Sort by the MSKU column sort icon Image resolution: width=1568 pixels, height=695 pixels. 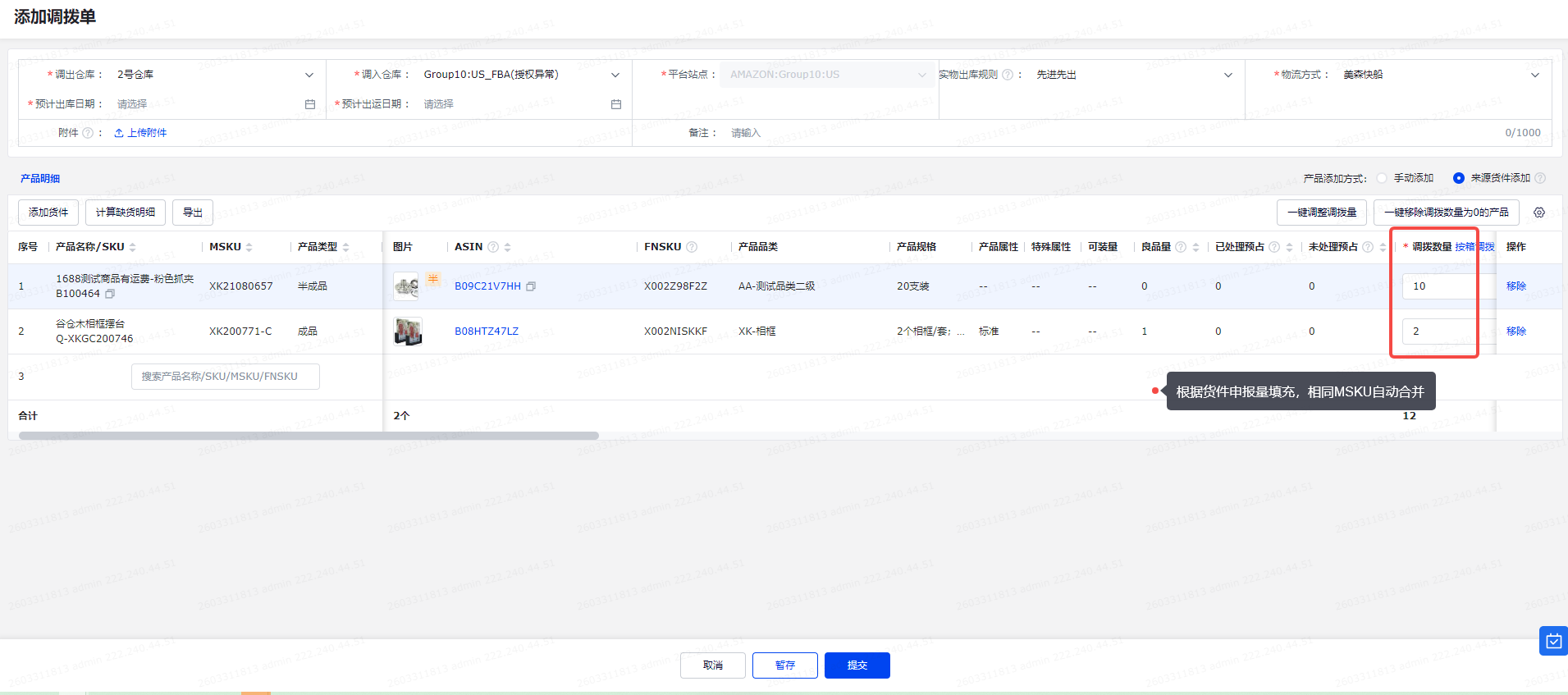pos(249,247)
